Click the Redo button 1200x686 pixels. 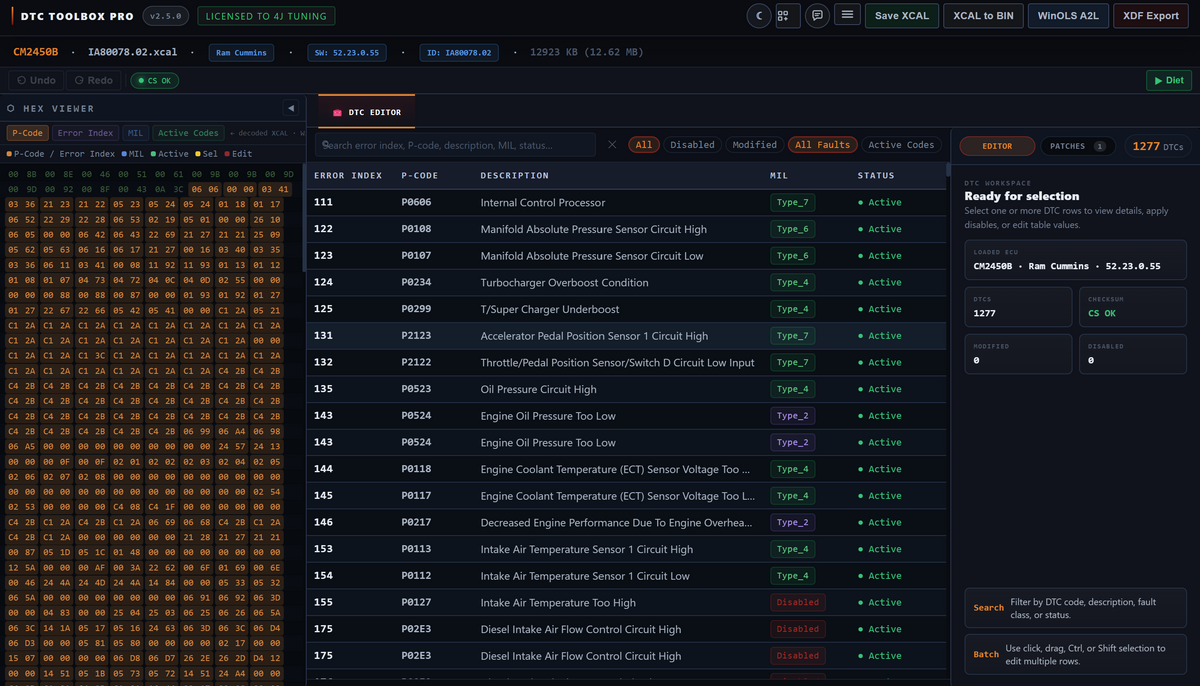point(93,80)
